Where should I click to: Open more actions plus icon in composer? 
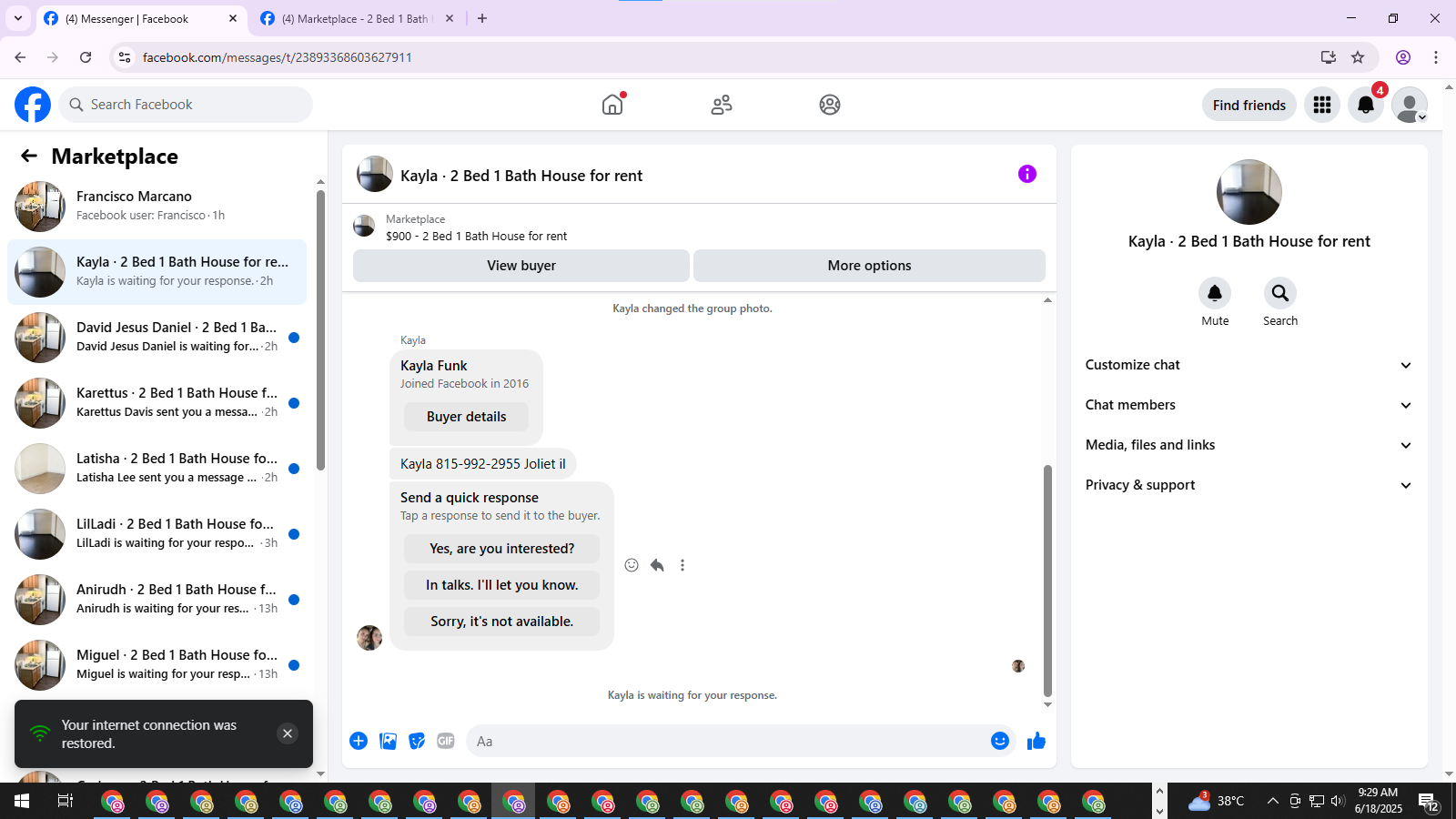point(359,741)
